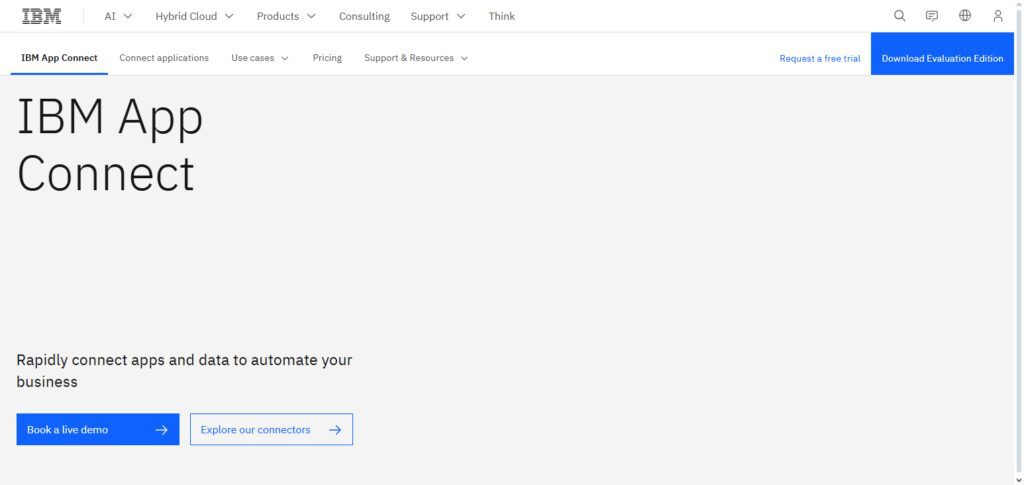
Task: Expand the Support menu chevron
Action: pos(460,16)
